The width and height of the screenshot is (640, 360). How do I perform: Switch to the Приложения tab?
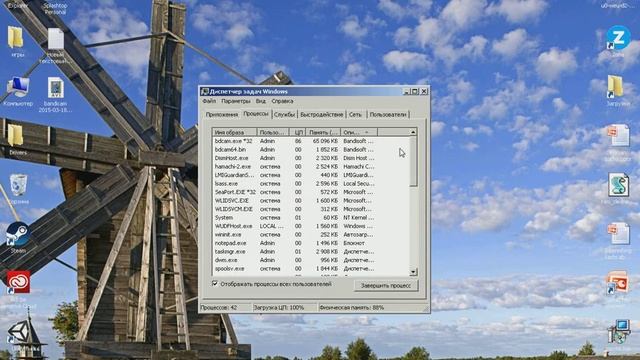(x=222, y=115)
